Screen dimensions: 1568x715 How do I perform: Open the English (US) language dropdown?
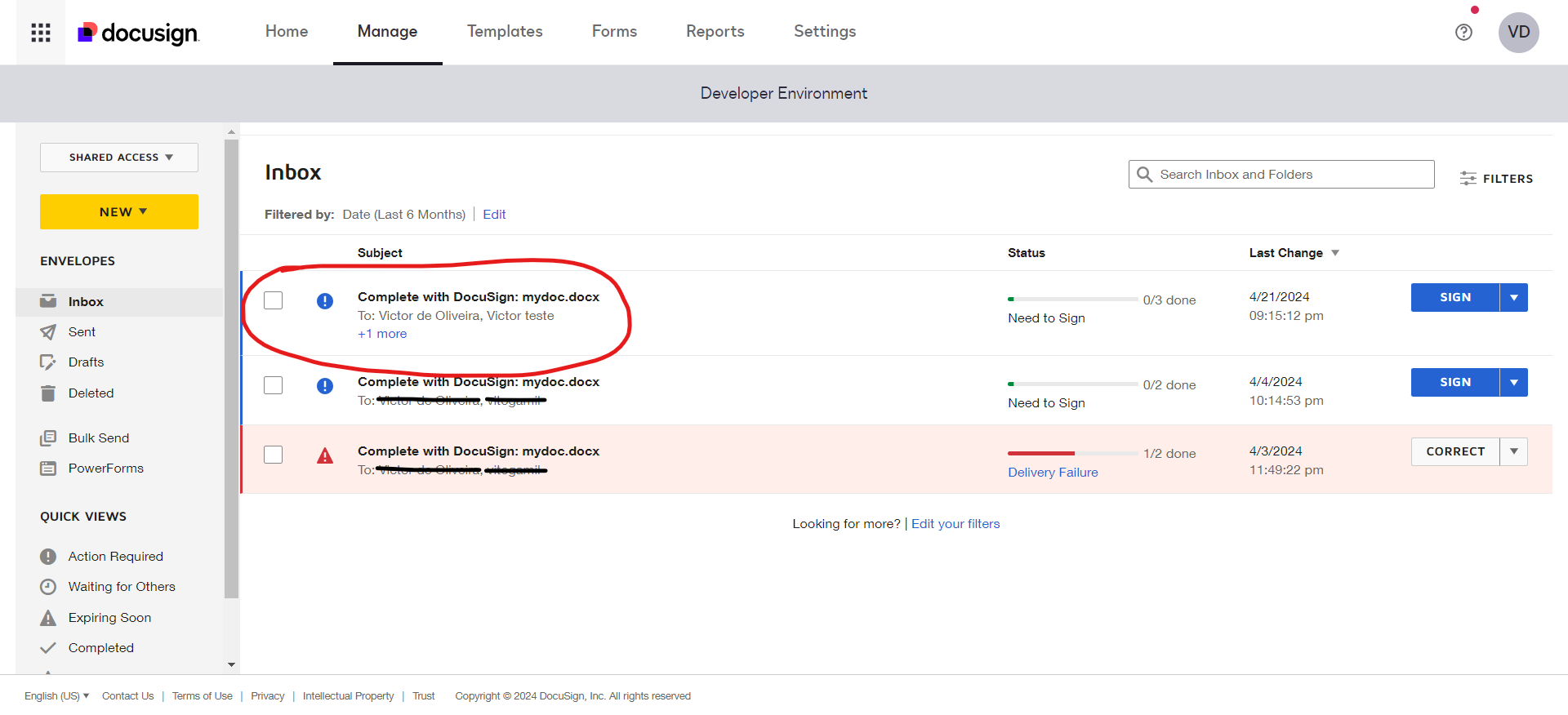[x=56, y=696]
